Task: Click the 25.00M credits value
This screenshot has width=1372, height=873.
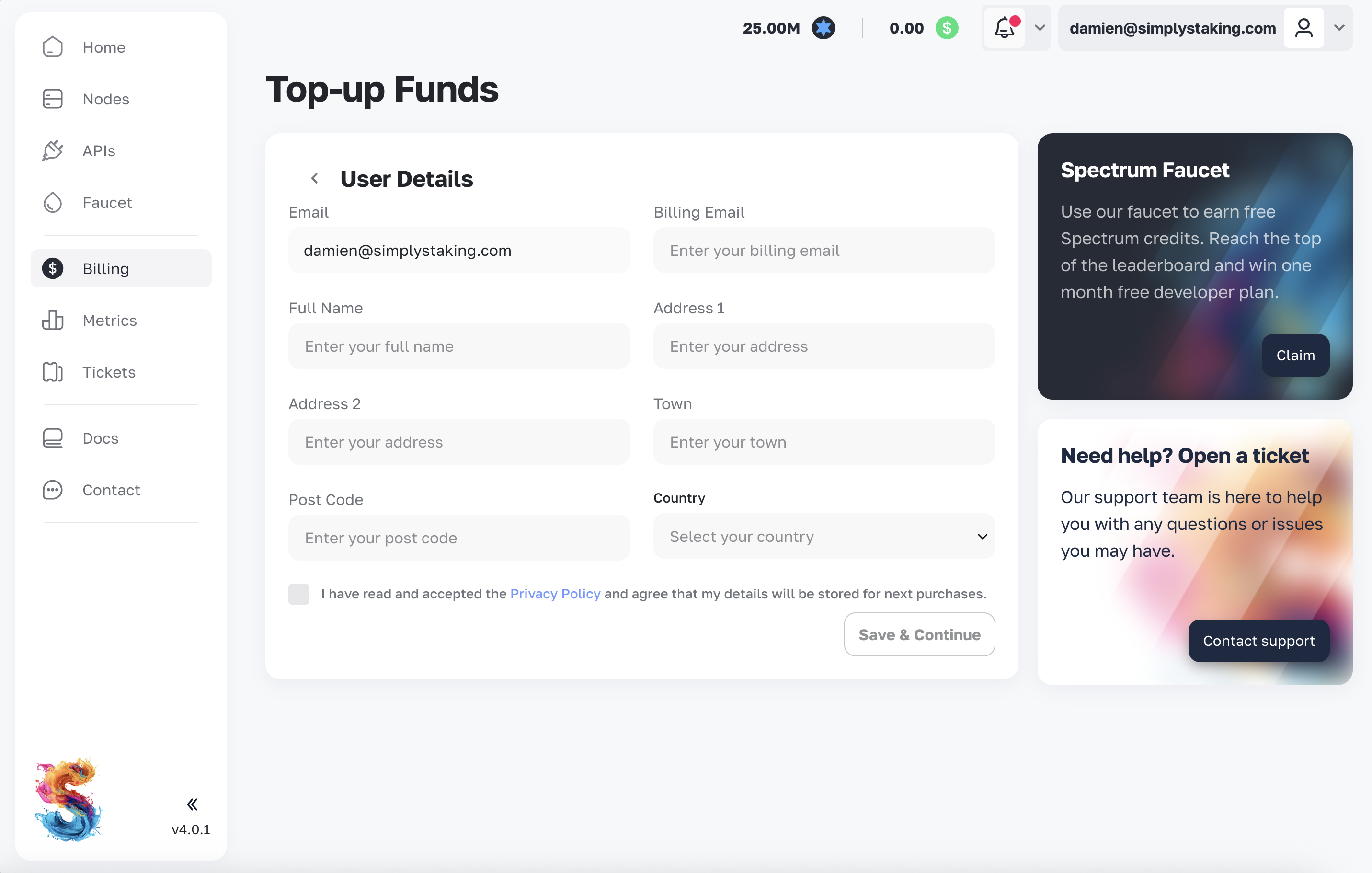Action: (771, 28)
